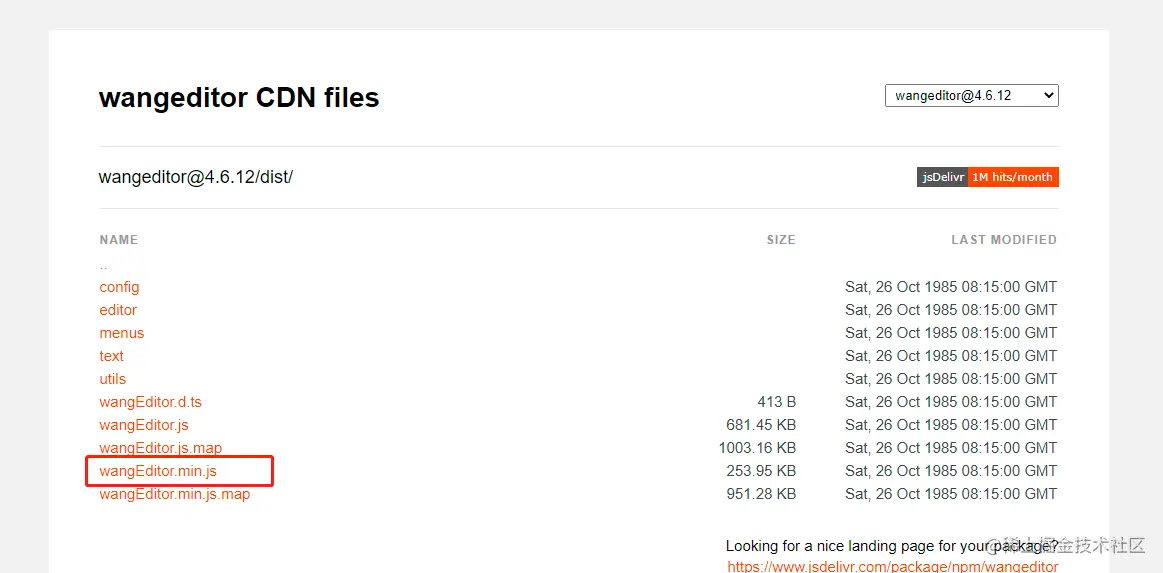Click the NAME column header
The width and height of the screenshot is (1163, 573).
click(119, 239)
